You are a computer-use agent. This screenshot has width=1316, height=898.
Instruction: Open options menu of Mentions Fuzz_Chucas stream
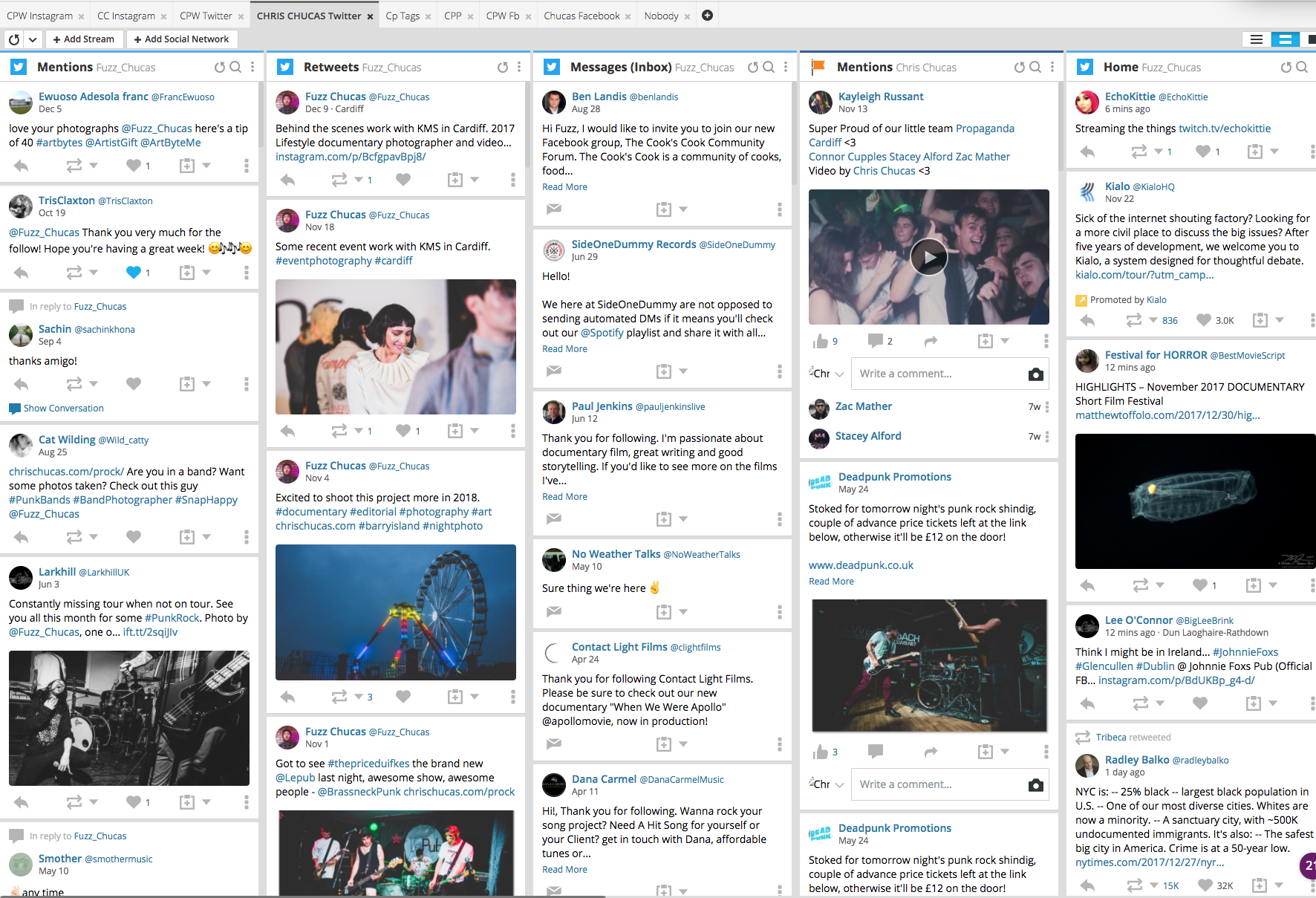[253, 67]
